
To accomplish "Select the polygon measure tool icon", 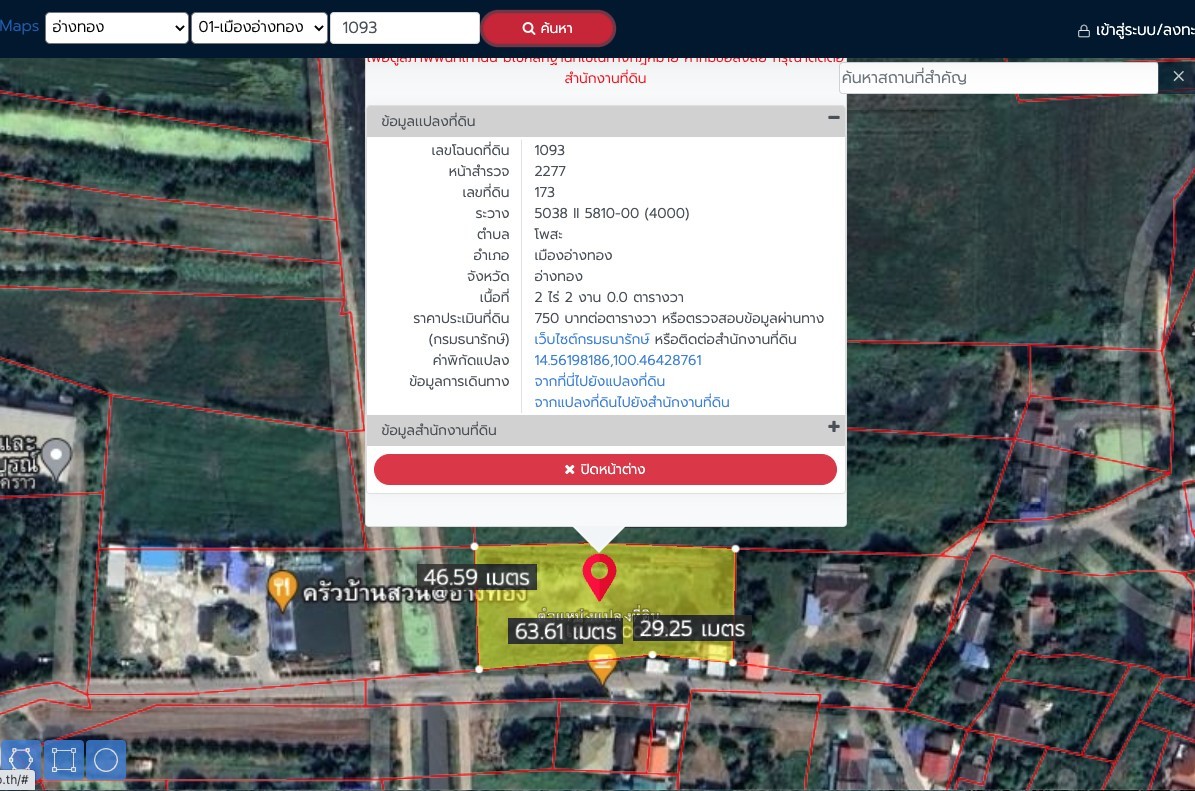I will pos(20,760).
